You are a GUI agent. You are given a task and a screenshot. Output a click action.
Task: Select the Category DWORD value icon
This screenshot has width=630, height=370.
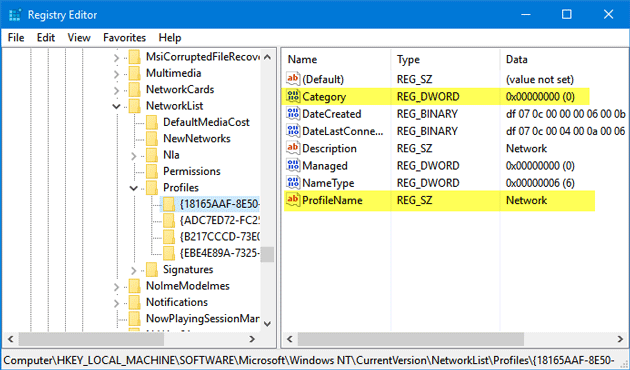293,96
